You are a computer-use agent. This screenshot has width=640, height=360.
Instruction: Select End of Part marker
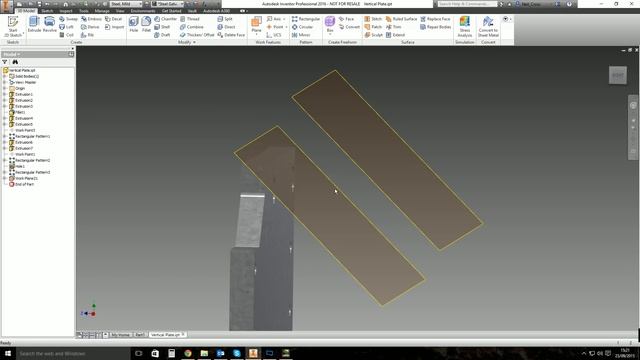tap(21, 184)
